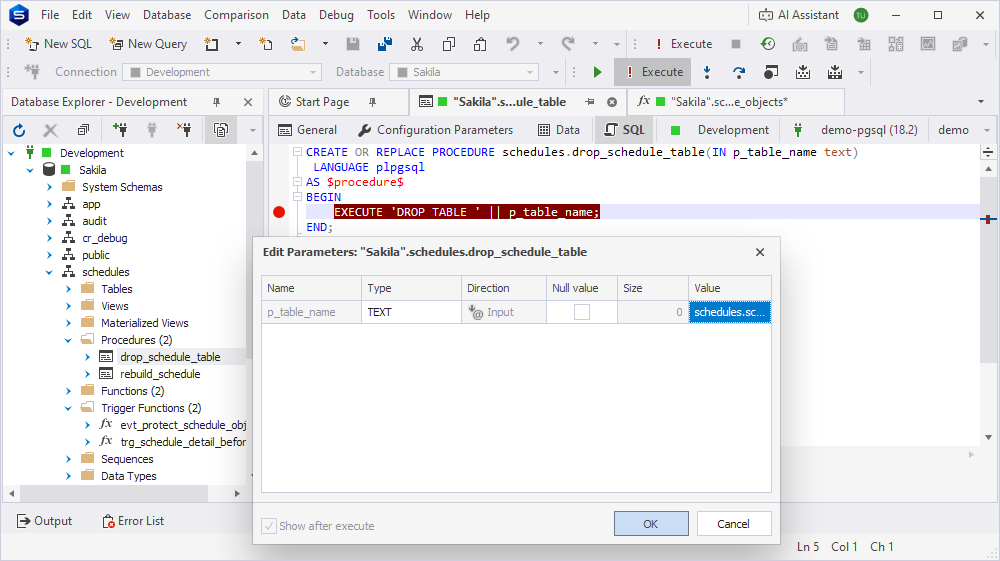
Task: Click the Undo arrow icon
Action: pos(512,44)
